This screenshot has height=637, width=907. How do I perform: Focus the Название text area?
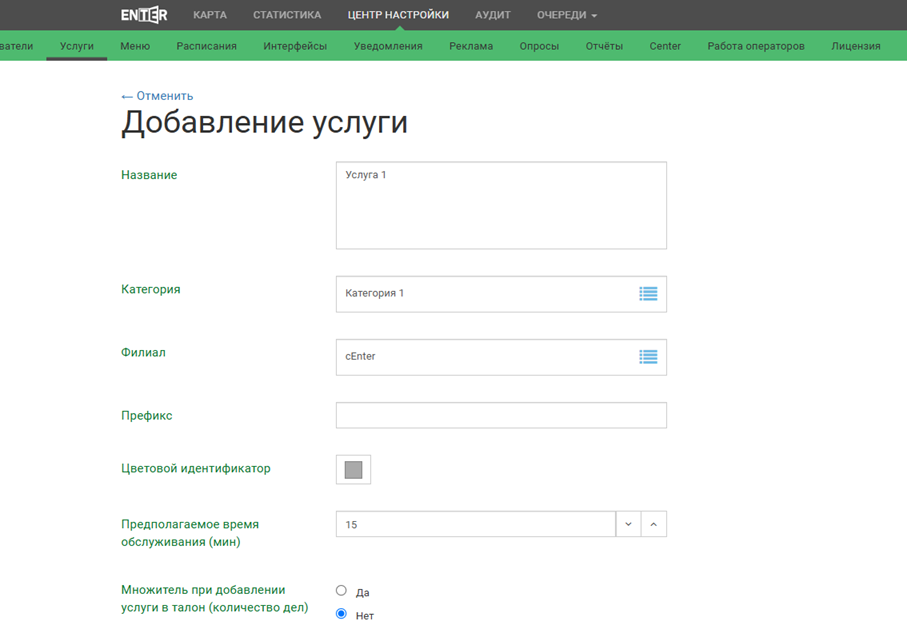[501, 205]
